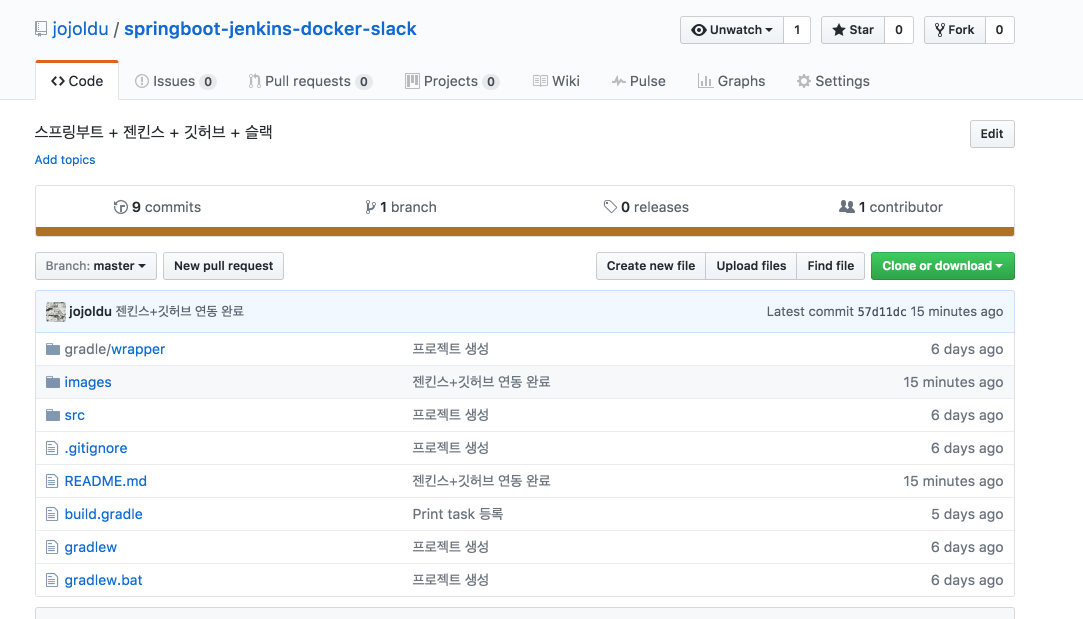Go to the Projects tab
Screen dimensions: 1083x619
(452, 81)
